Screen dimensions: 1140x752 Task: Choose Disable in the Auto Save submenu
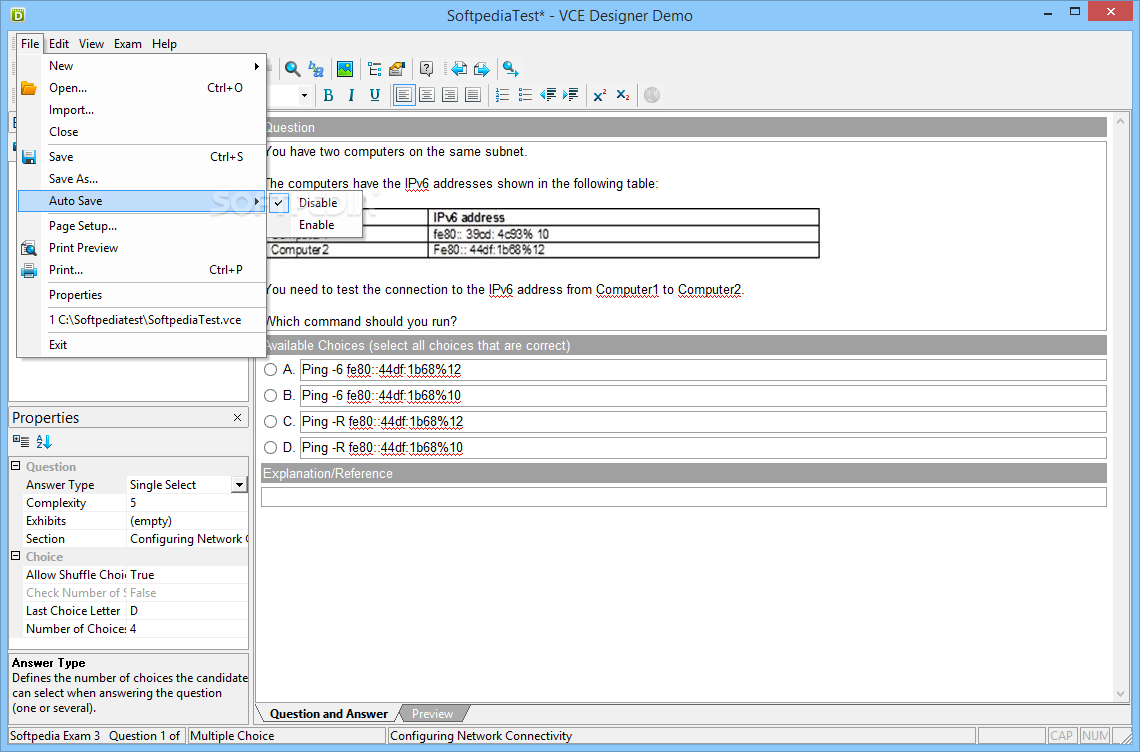(x=315, y=203)
